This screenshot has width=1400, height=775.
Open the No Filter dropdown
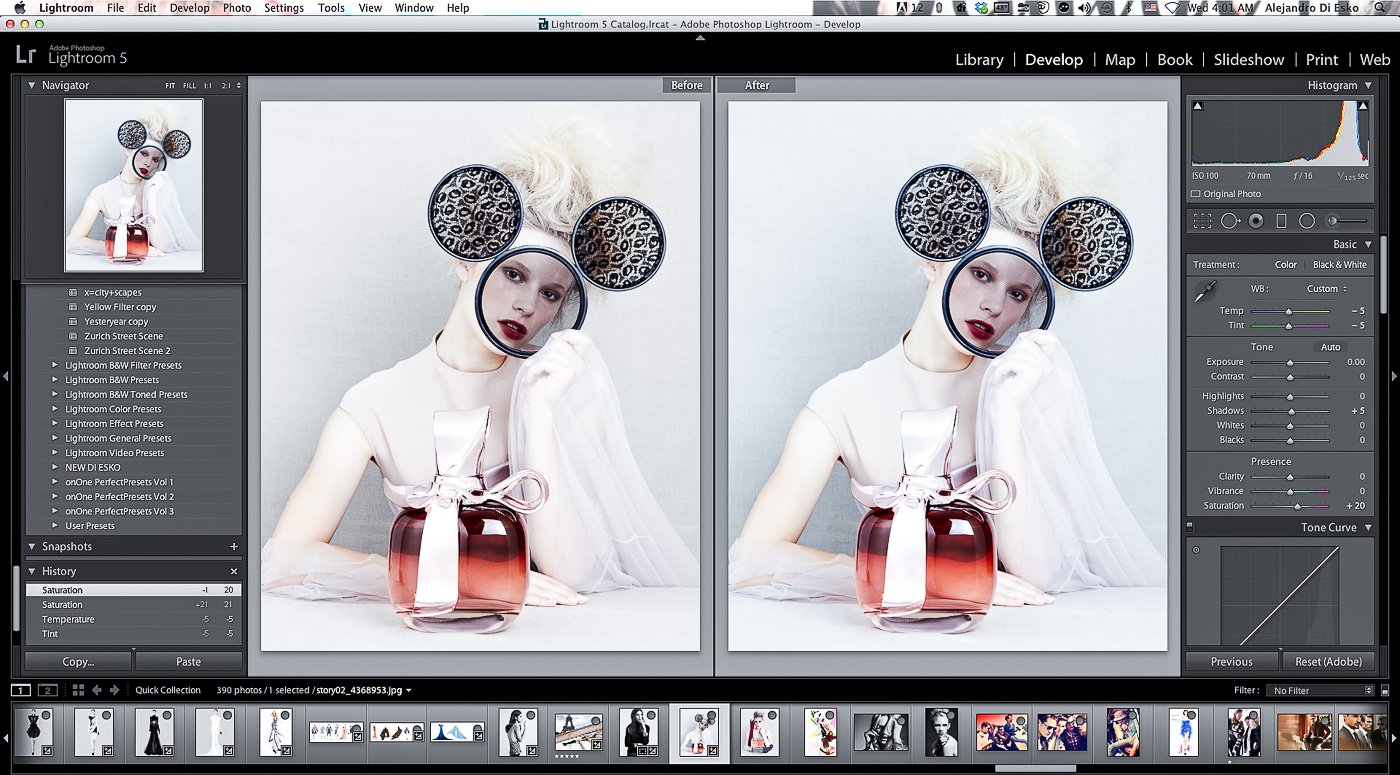tap(1319, 691)
